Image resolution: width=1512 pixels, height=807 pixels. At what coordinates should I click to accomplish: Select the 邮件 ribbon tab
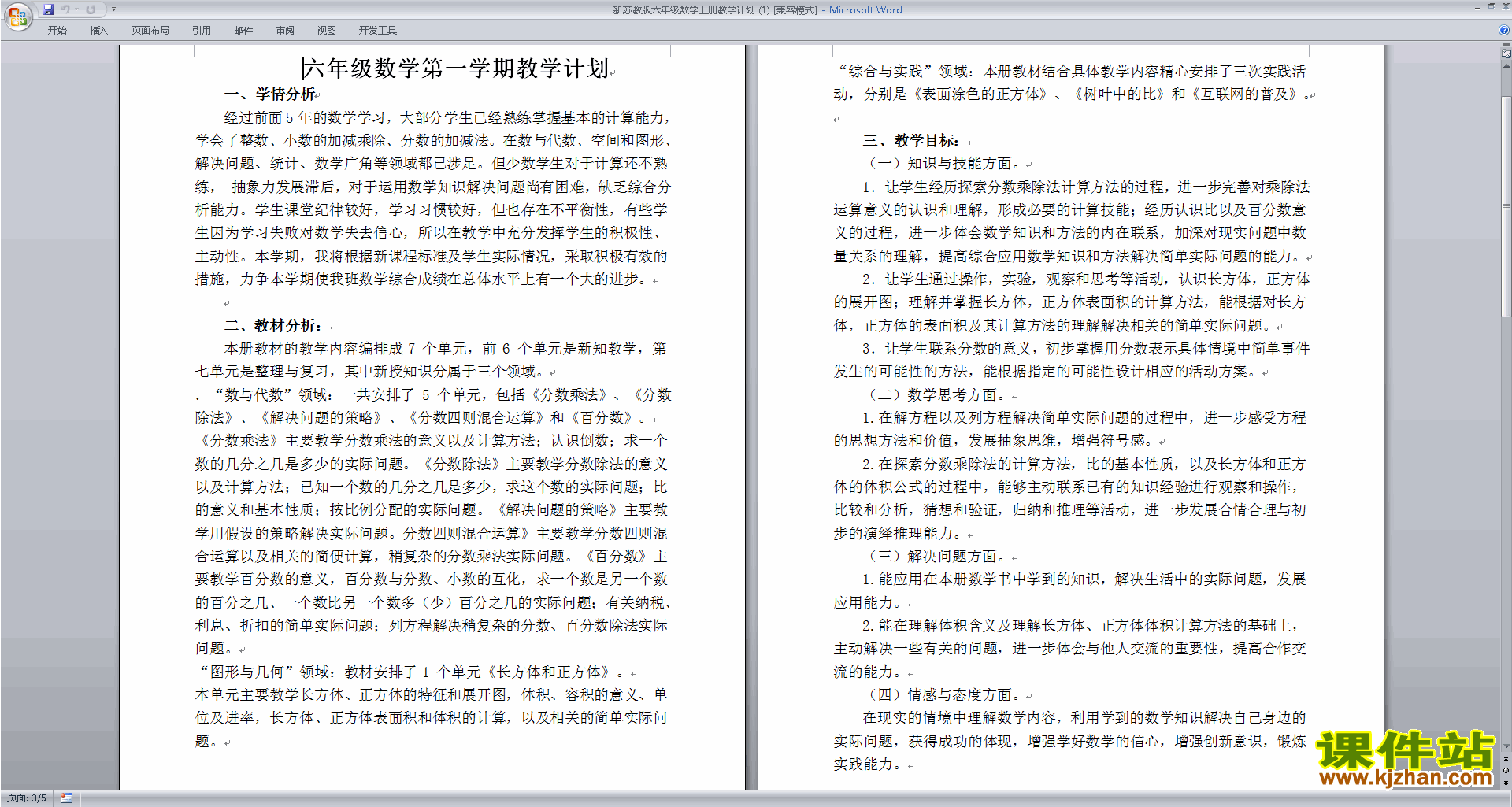pyautogui.click(x=243, y=30)
